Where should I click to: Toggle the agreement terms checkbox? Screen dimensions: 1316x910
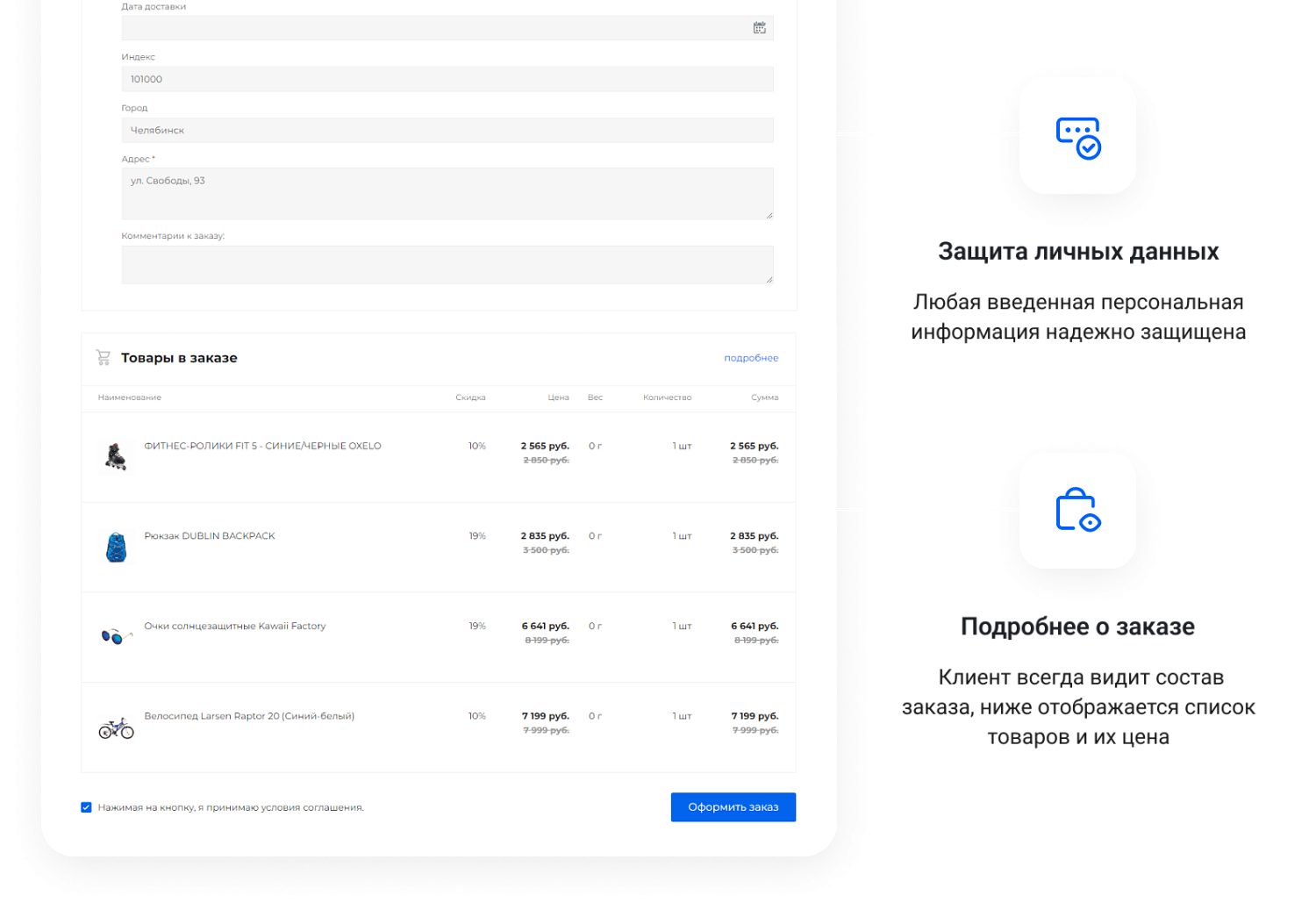coord(86,807)
